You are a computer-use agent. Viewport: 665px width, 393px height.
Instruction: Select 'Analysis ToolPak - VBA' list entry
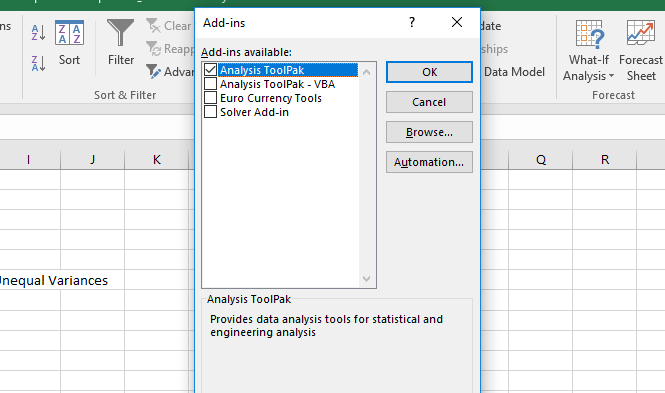tap(277, 84)
